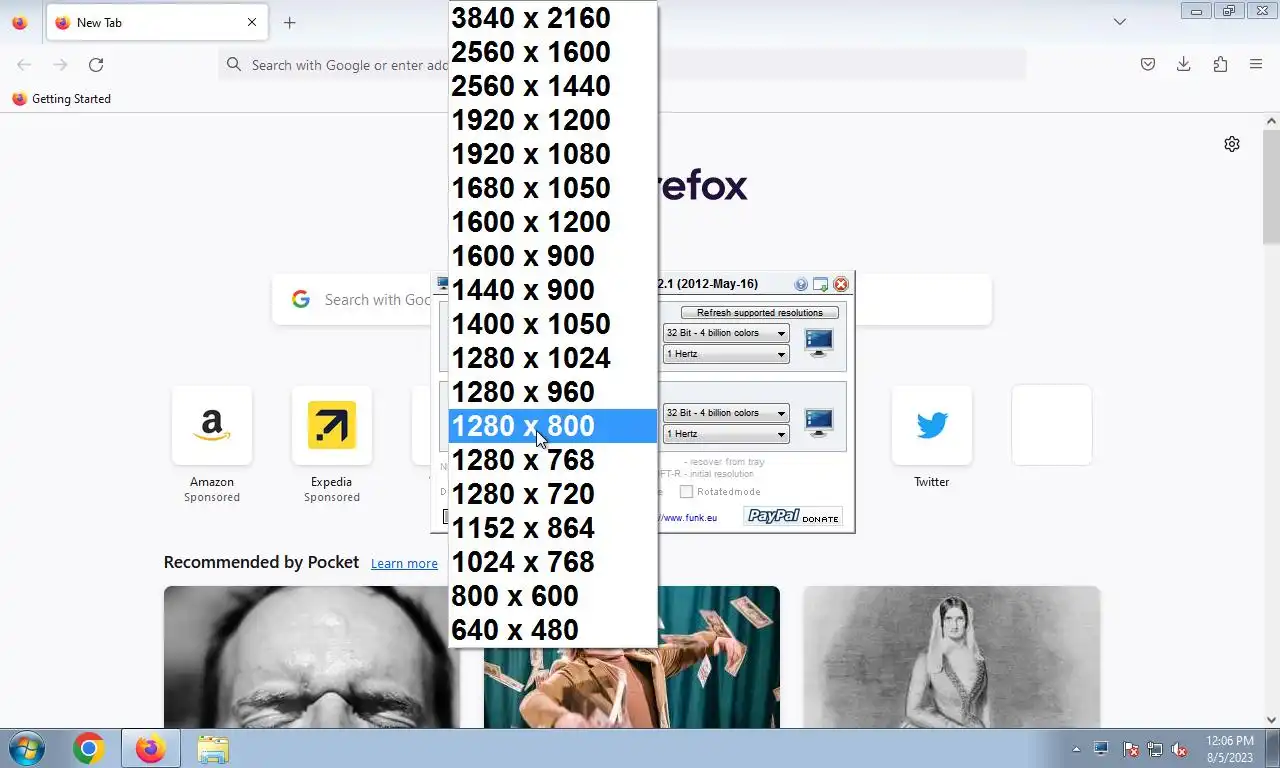Open the Extensions puzzle icon
Screen dimensions: 1280x768
coord(1220,64)
